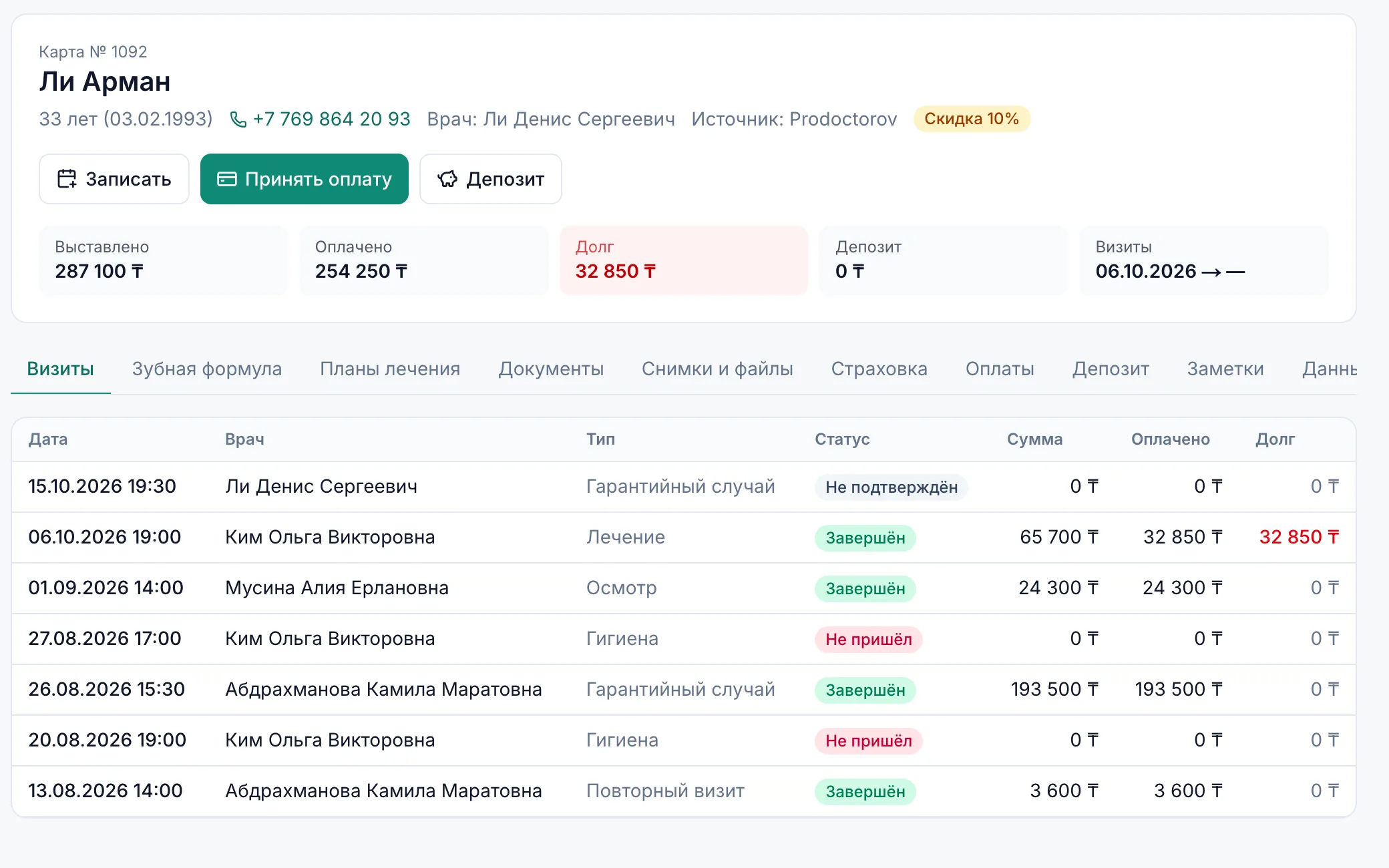Click the Выставлено 287 100 ₸ card
This screenshot has width=1389, height=868.
164,260
